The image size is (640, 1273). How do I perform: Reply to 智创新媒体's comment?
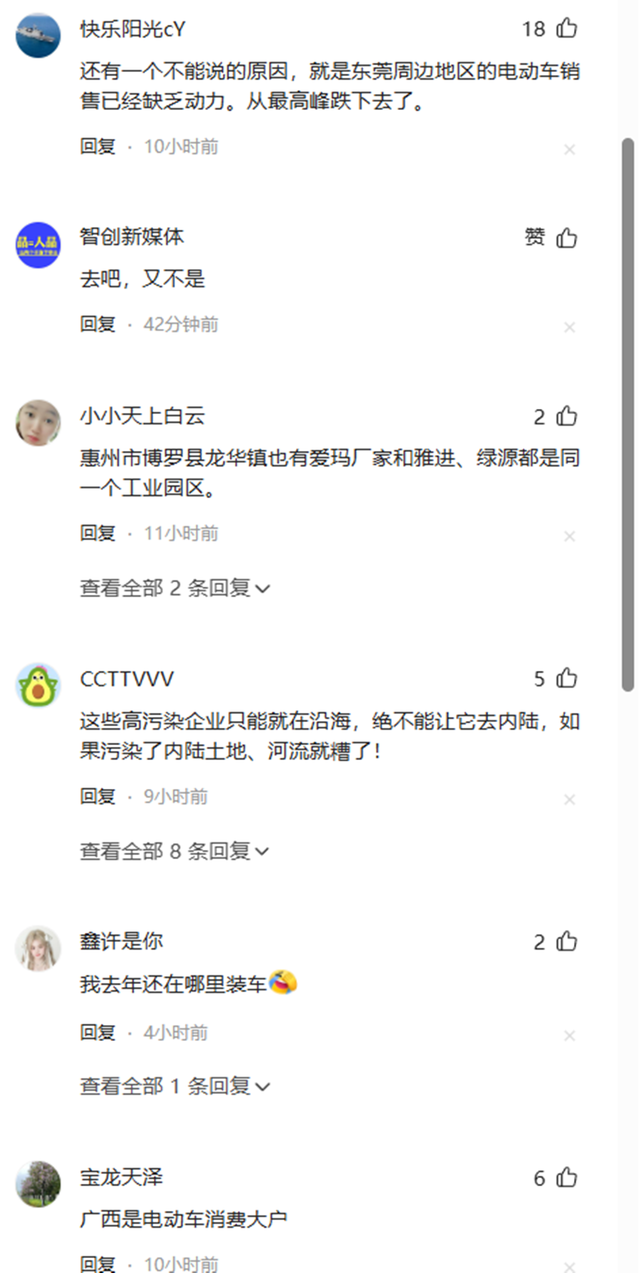(x=98, y=324)
